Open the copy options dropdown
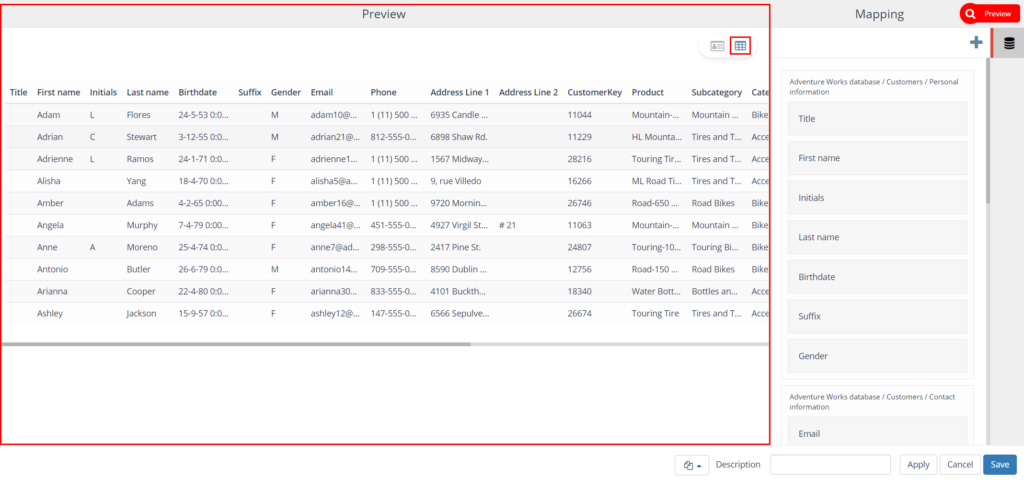This screenshot has width=1024, height=480. point(692,465)
